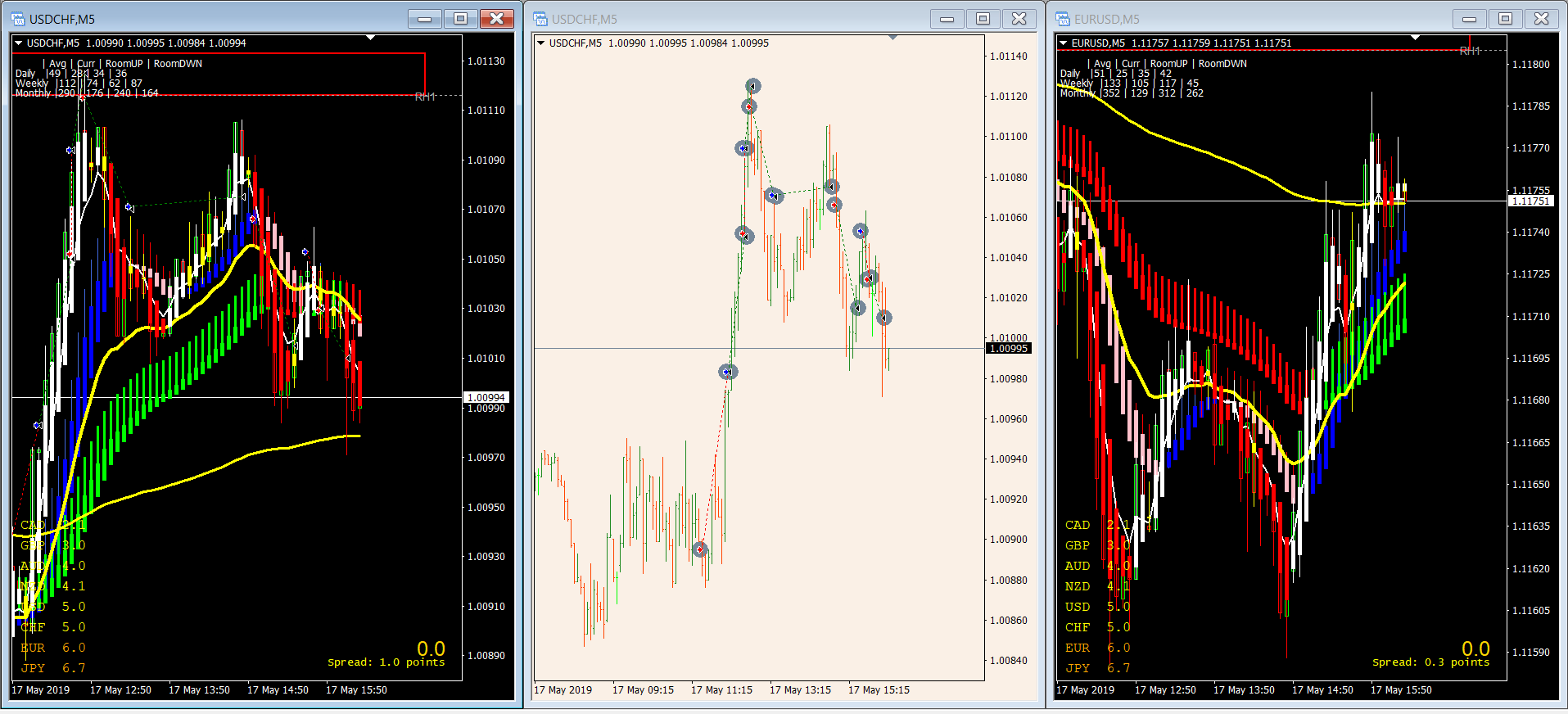Click the GBP strength row in the EURUSD chart
The height and width of the screenshot is (714, 1568).
[x=1097, y=545]
